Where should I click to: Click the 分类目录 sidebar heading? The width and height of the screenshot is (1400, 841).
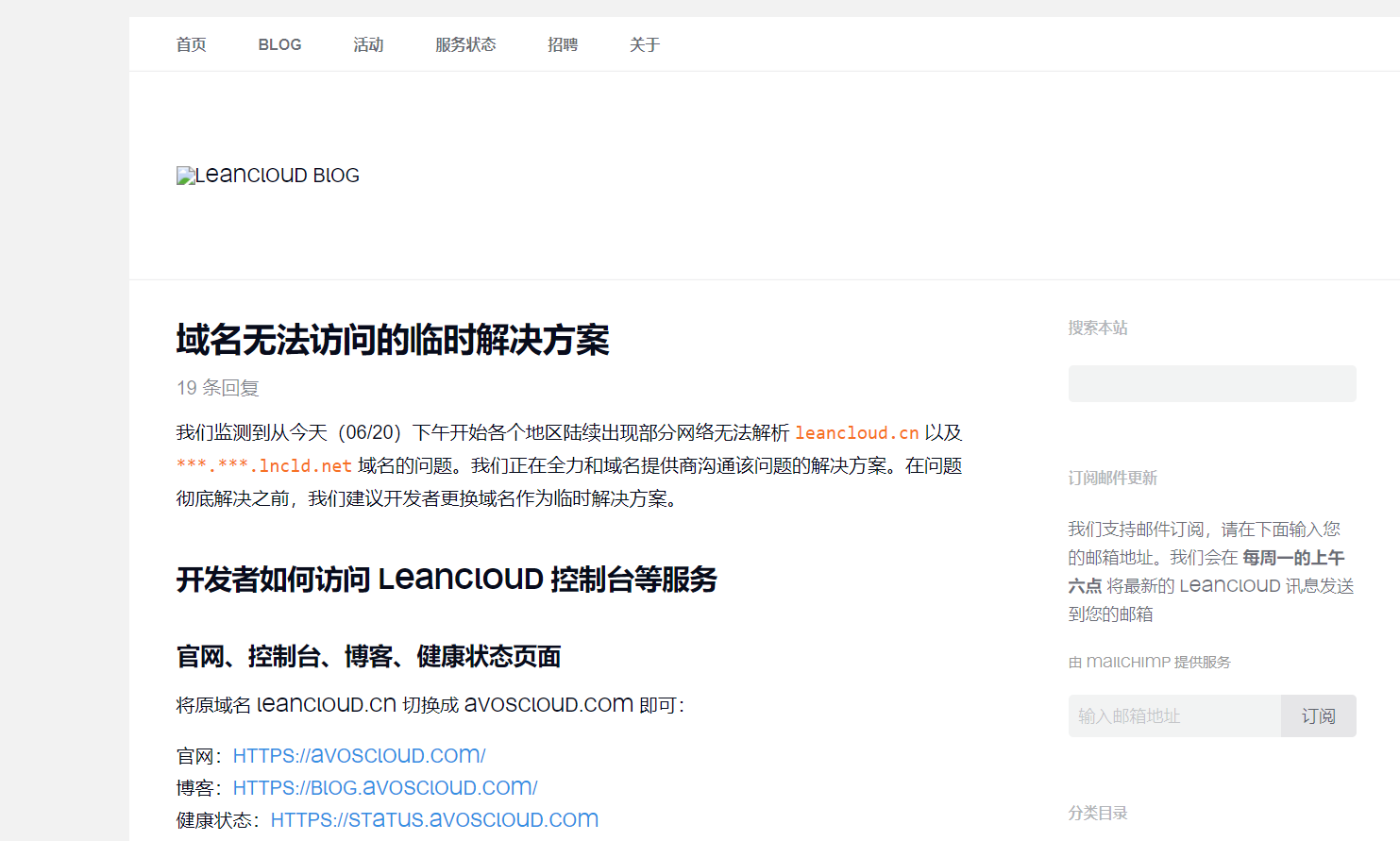[x=1098, y=813]
